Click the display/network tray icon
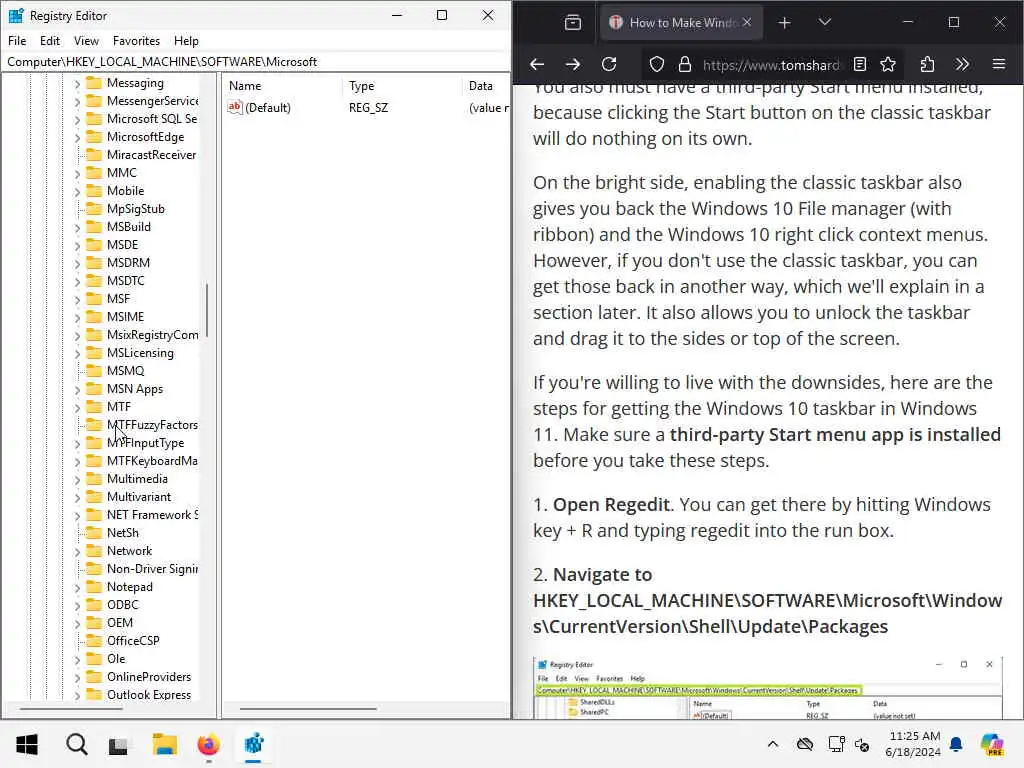The width and height of the screenshot is (1024, 768). [837, 744]
